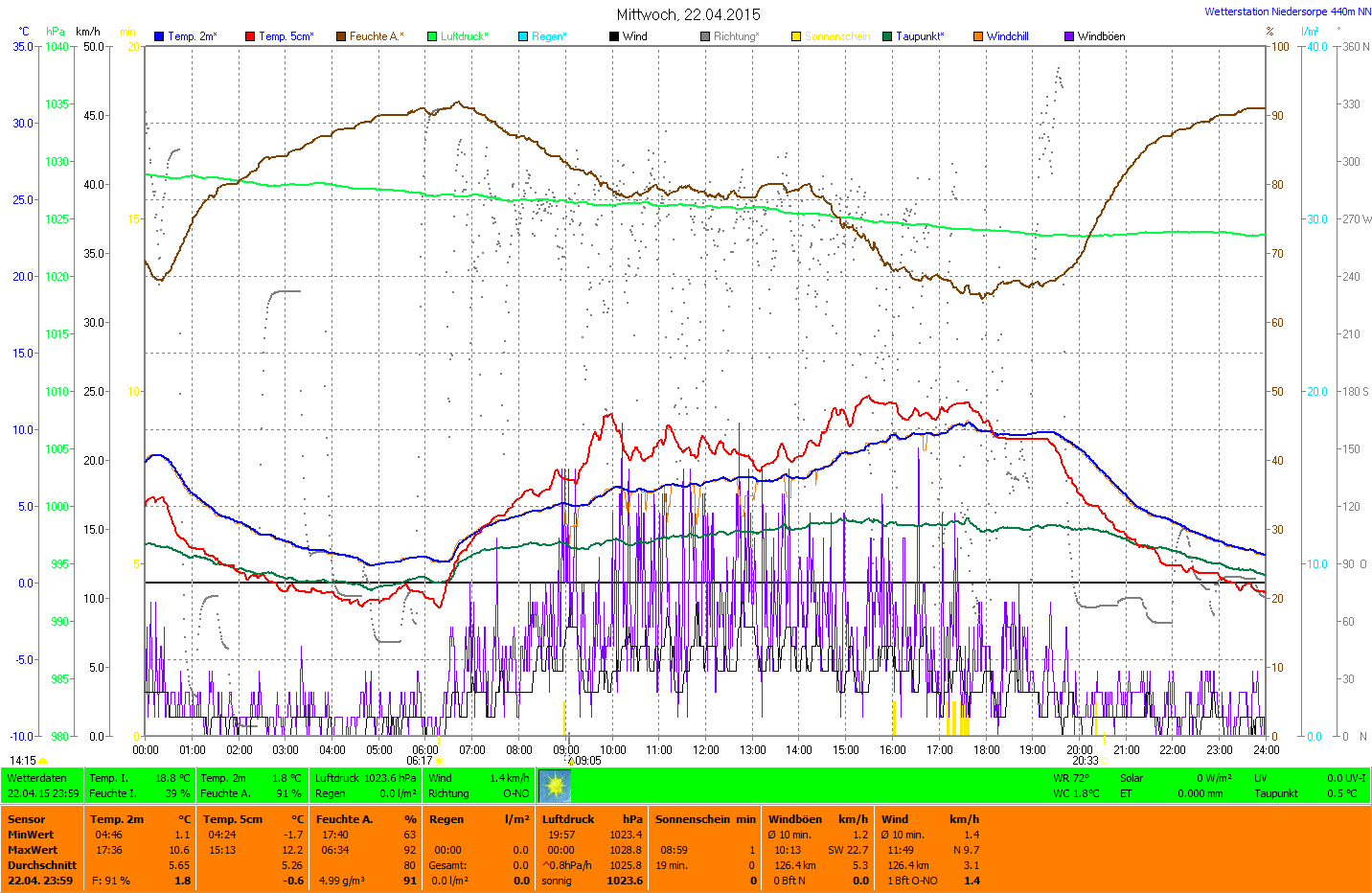Click the sunrise time 06:17 marker
The image size is (1372, 893).
pyautogui.click(x=420, y=761)
